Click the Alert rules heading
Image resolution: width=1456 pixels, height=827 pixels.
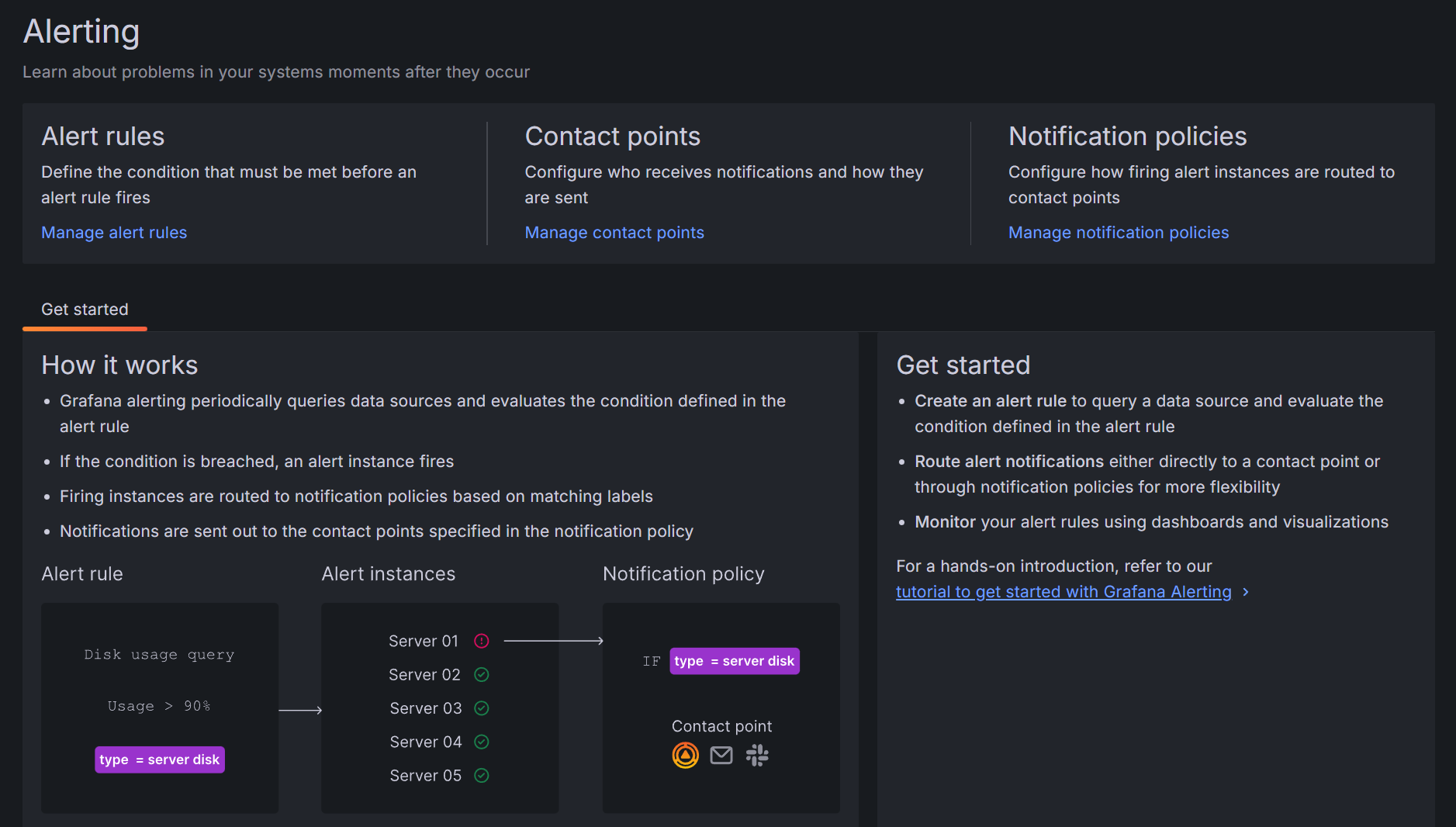pos(103,137)
